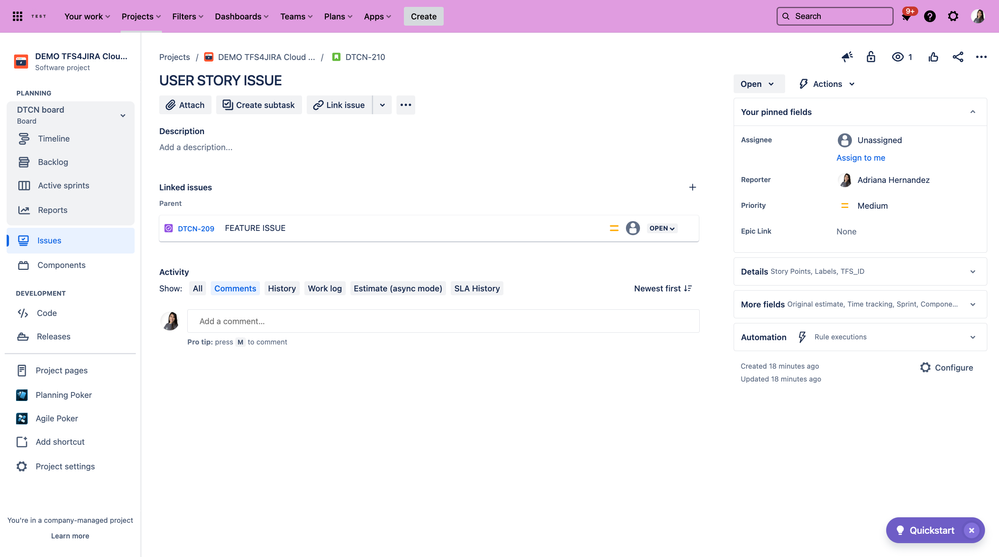
Task: Click the share issue icon
Action: 958,57
